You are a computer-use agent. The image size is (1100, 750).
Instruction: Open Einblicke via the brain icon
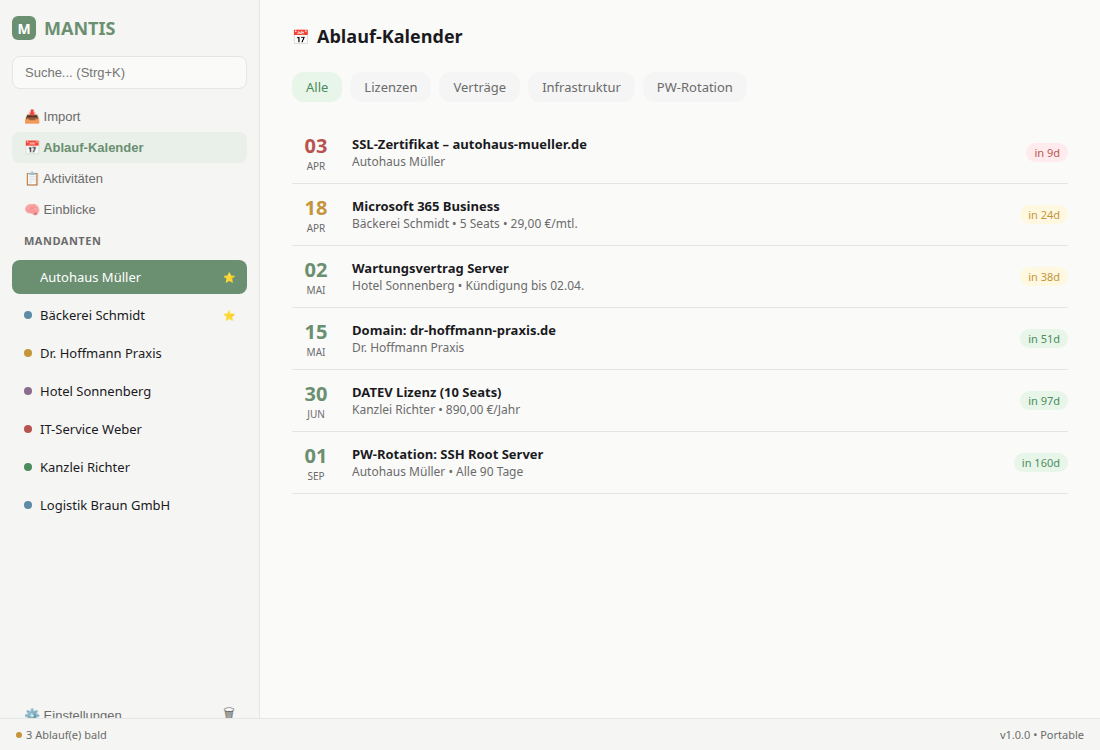click(33, 209)
